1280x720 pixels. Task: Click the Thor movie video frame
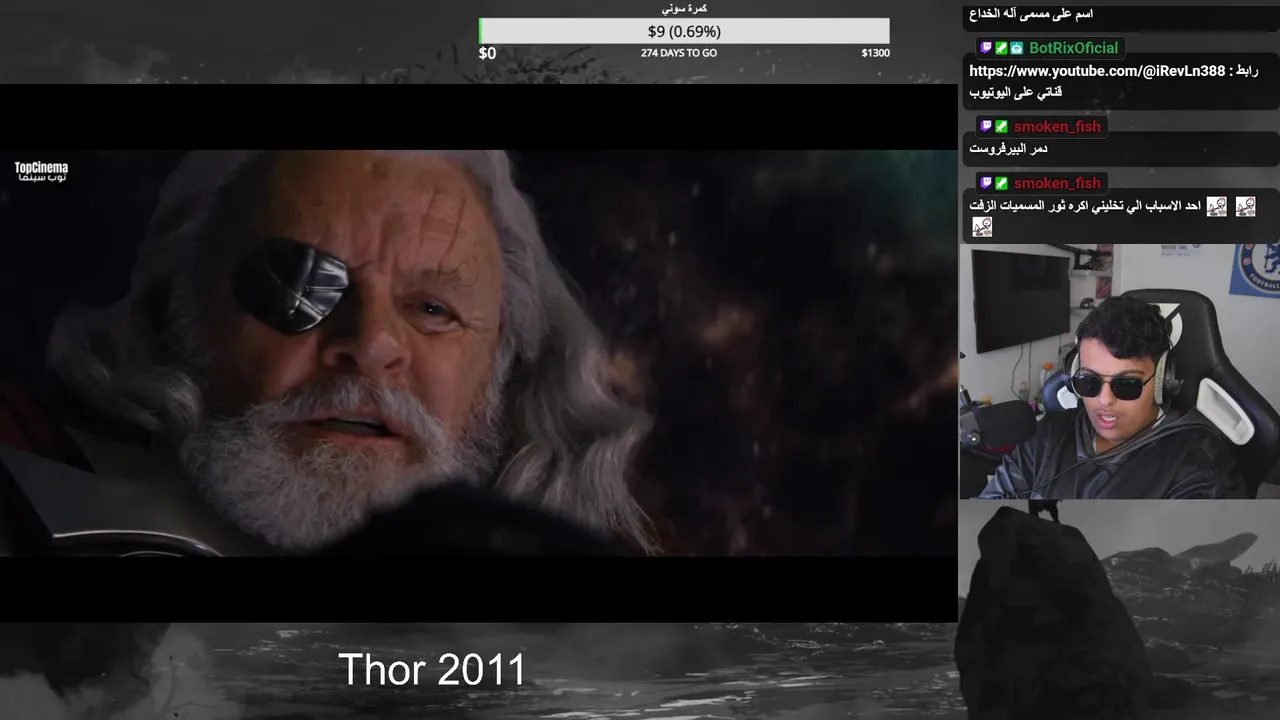pyautogui.click(x=479, y=353)
